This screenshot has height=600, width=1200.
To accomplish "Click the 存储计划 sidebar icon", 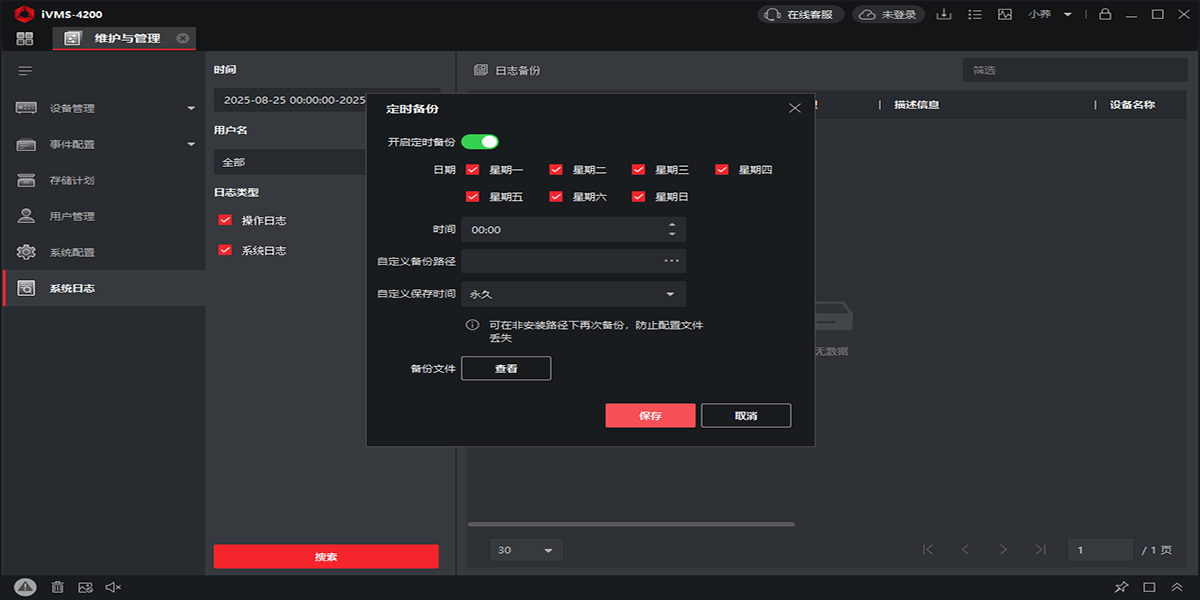I will pos(27,180).
